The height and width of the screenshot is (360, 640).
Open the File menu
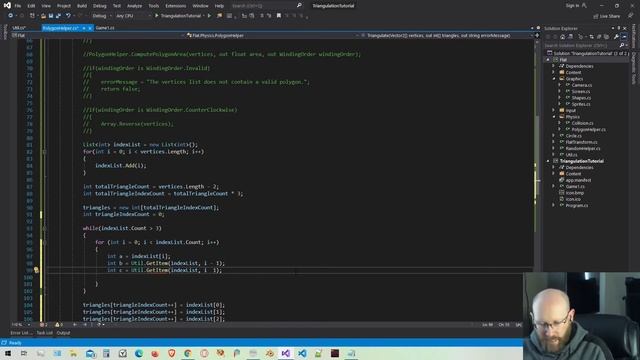18,6
